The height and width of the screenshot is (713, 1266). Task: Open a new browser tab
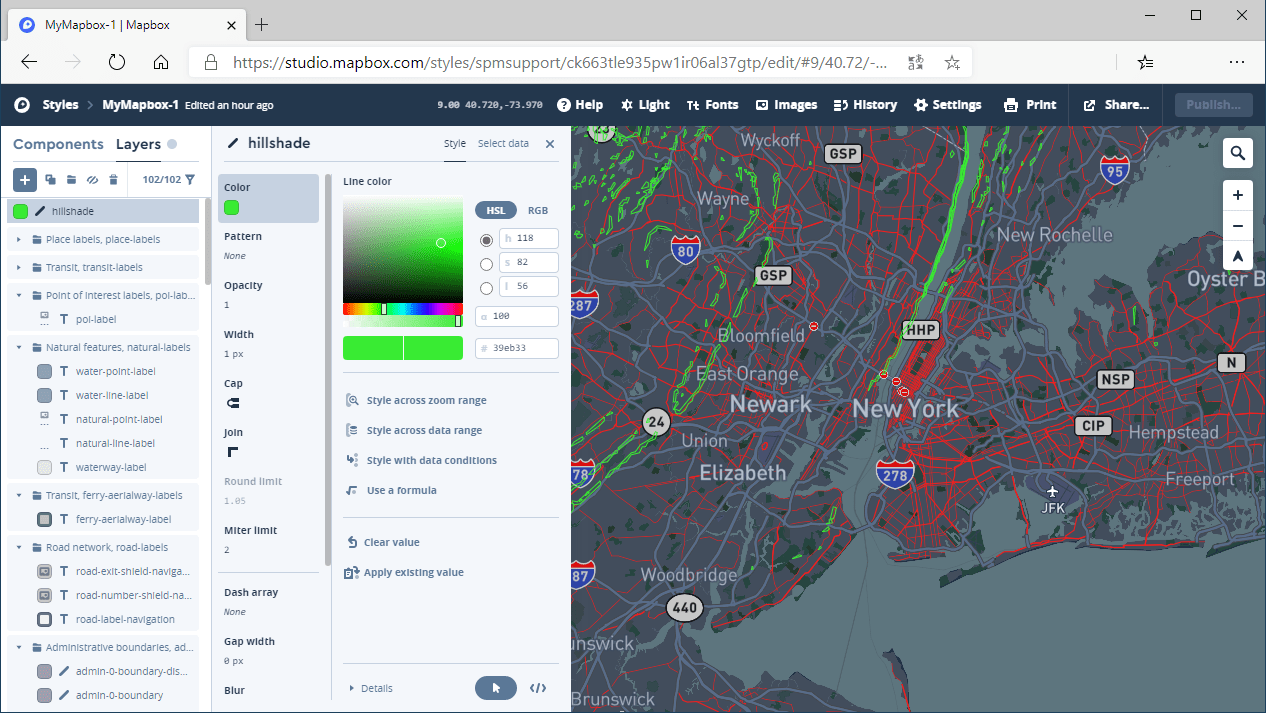coord(262,24)
